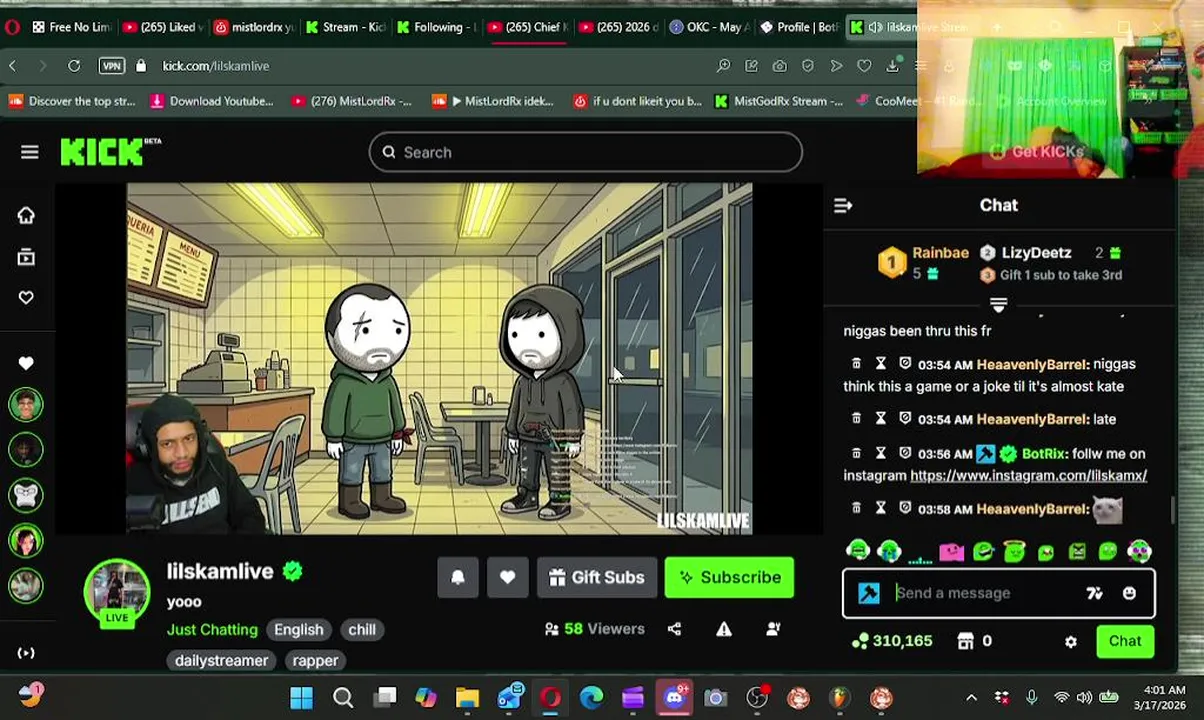Click the green Subscribe button
Screen dimensions: 1204x720
[x=729, y=577]
